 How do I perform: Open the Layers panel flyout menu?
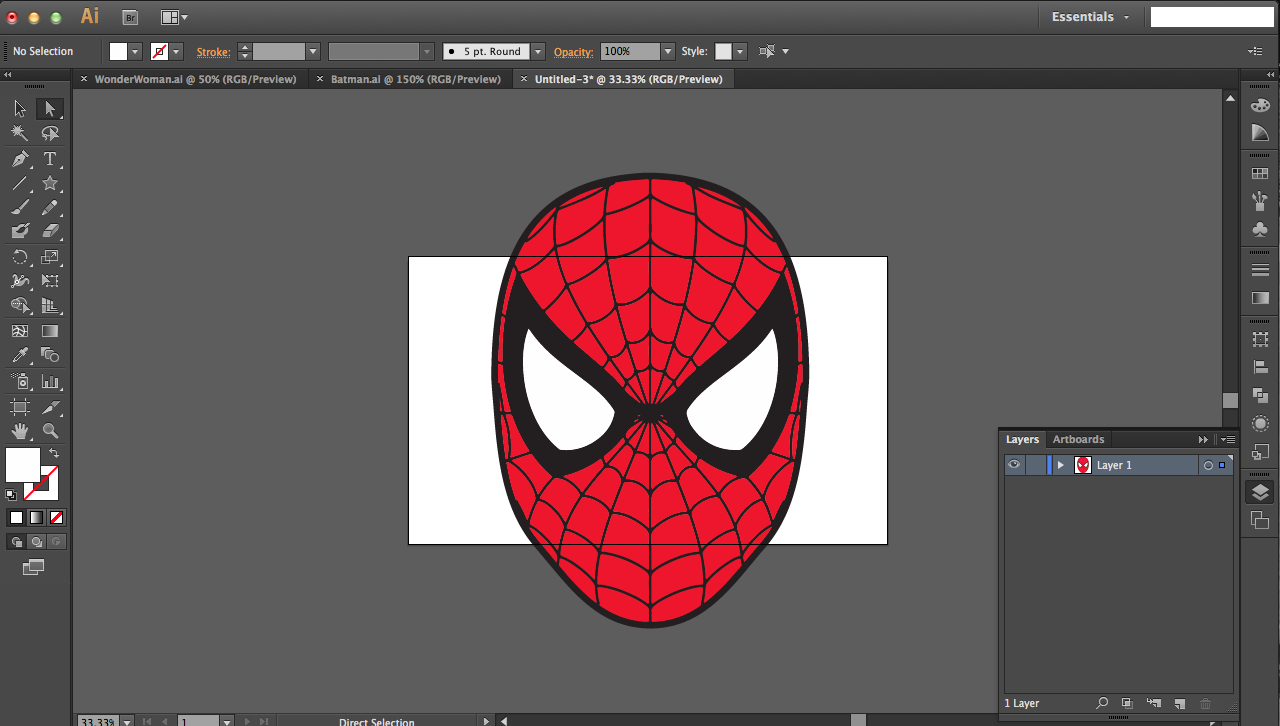coord(1228,439)
